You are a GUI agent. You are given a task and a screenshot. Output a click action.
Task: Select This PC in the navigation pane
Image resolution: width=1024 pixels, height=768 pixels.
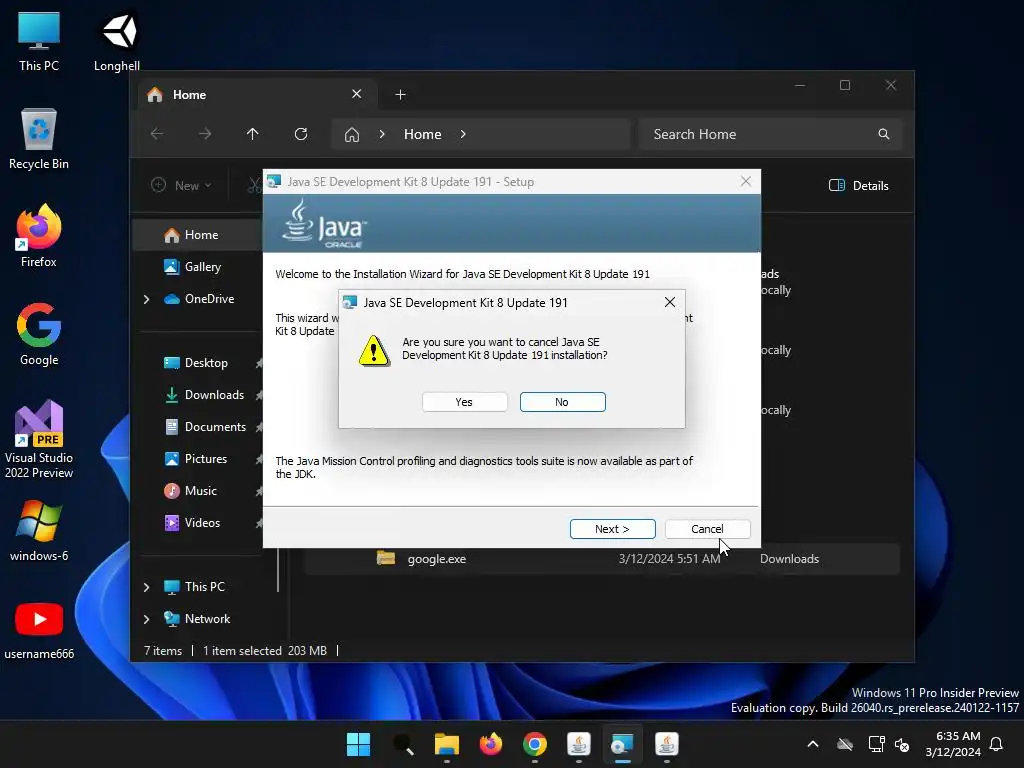pos(204,586)
